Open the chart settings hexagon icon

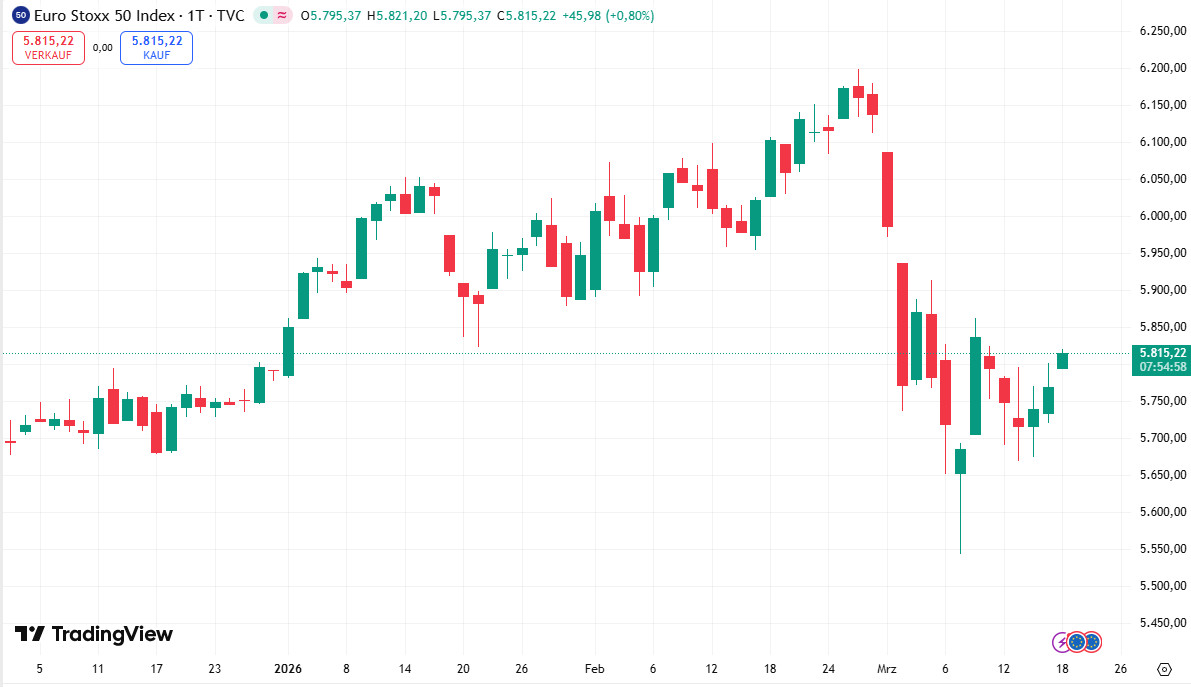(x=1165, y=669)
